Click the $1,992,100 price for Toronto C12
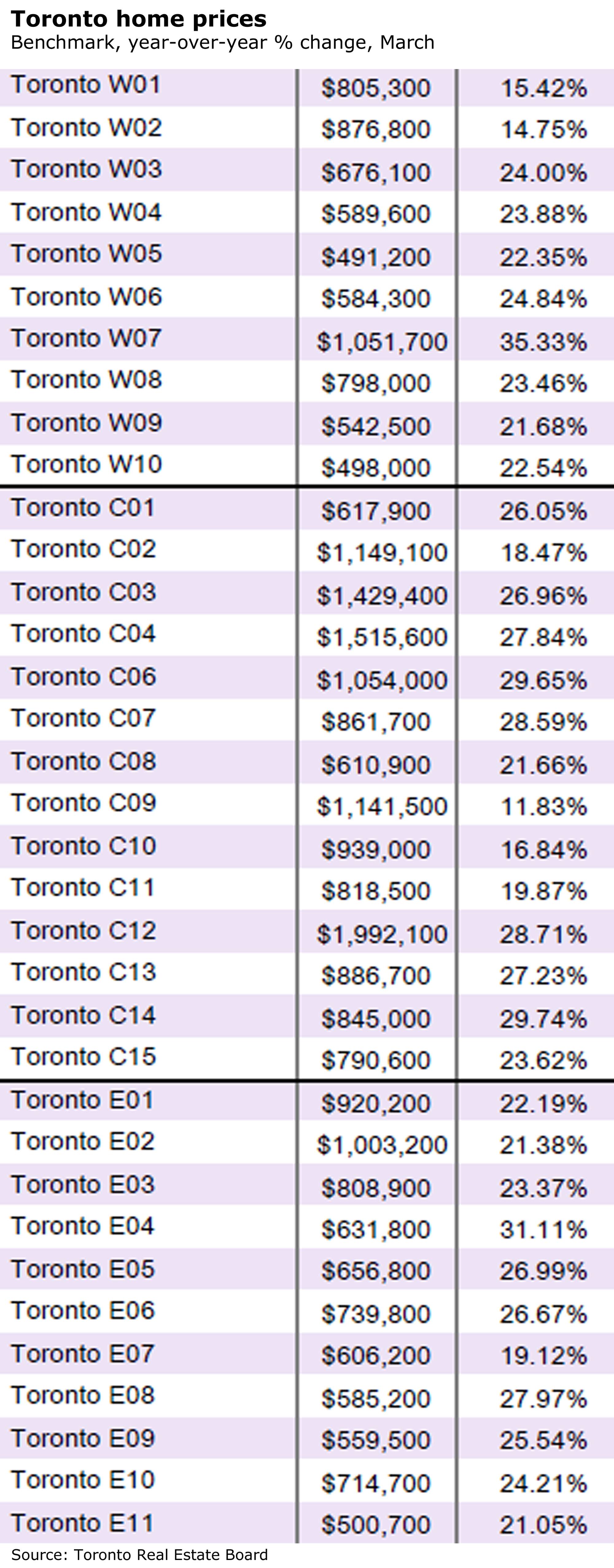Viewport: 614px width, 1568px height. (382, 934)
